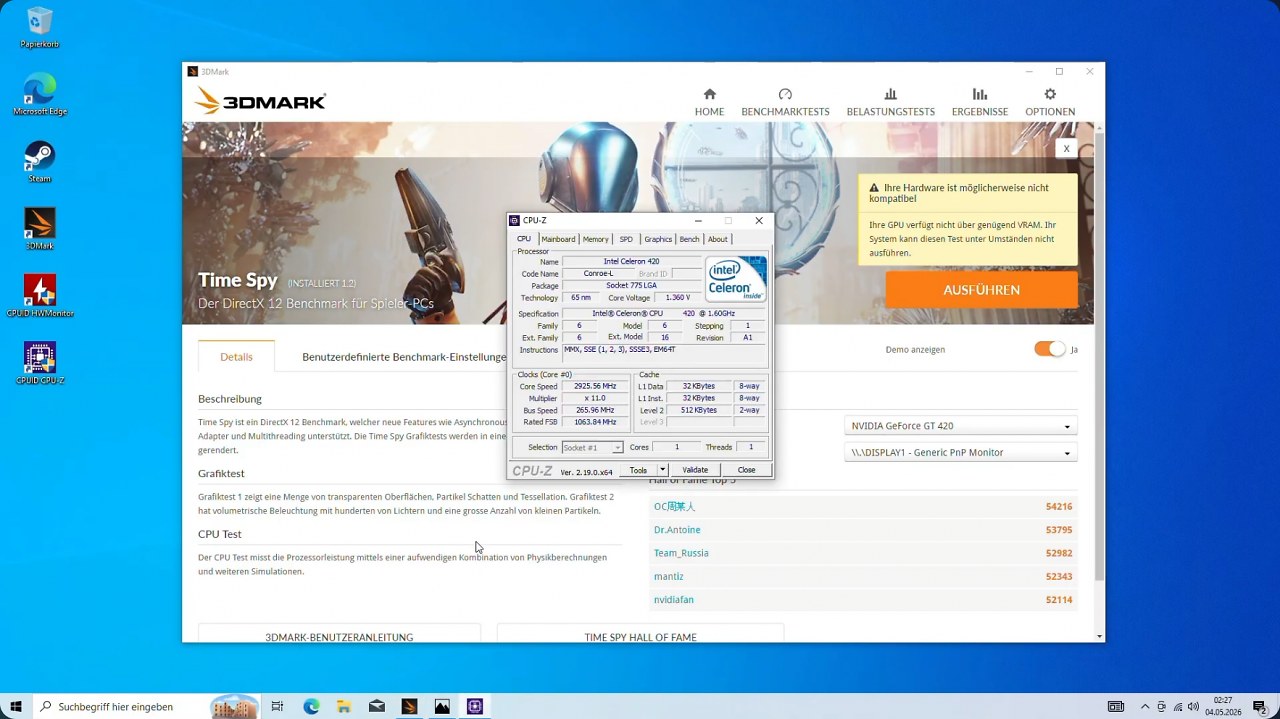Switch to Memory tab in CPU-Z
Viewport: 1280px width, 719px height.
pos(596,239)
